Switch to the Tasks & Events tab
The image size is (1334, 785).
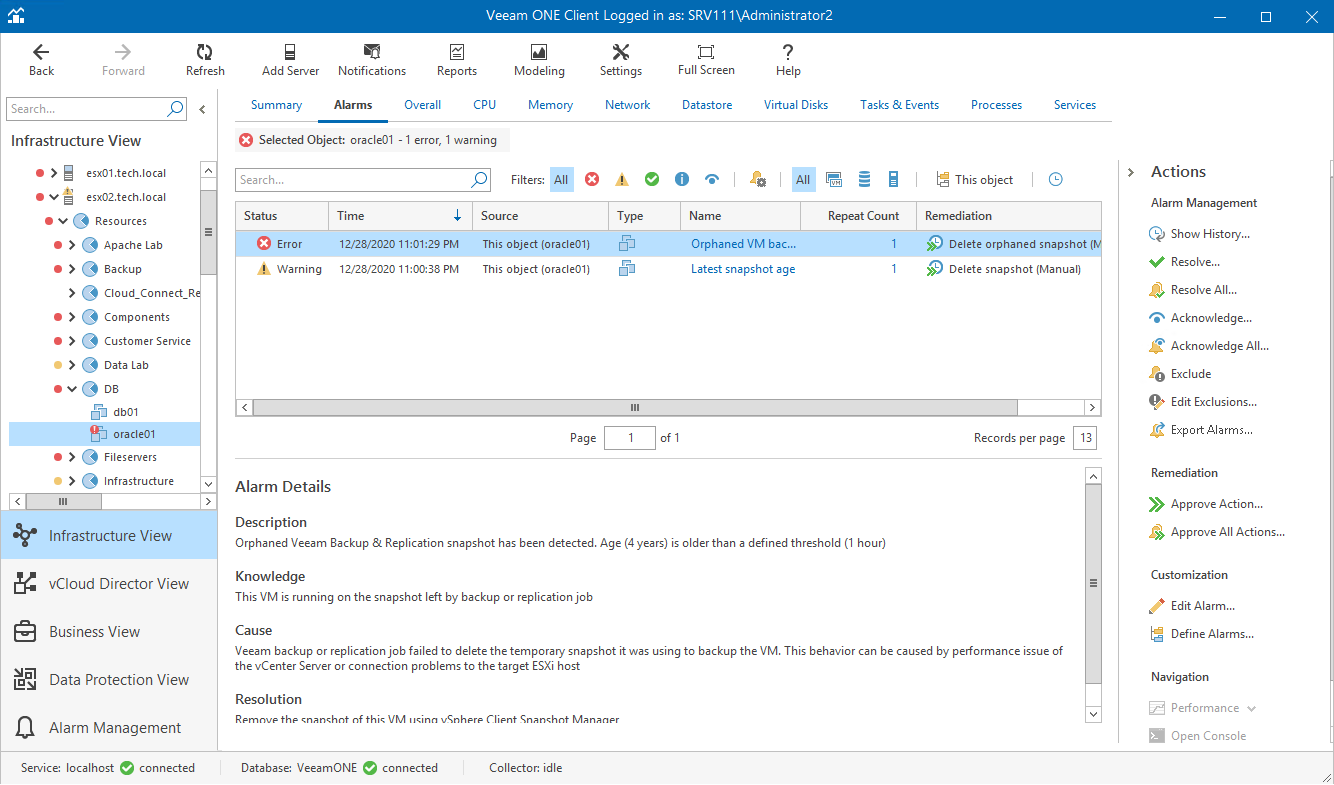coord(900,105)
